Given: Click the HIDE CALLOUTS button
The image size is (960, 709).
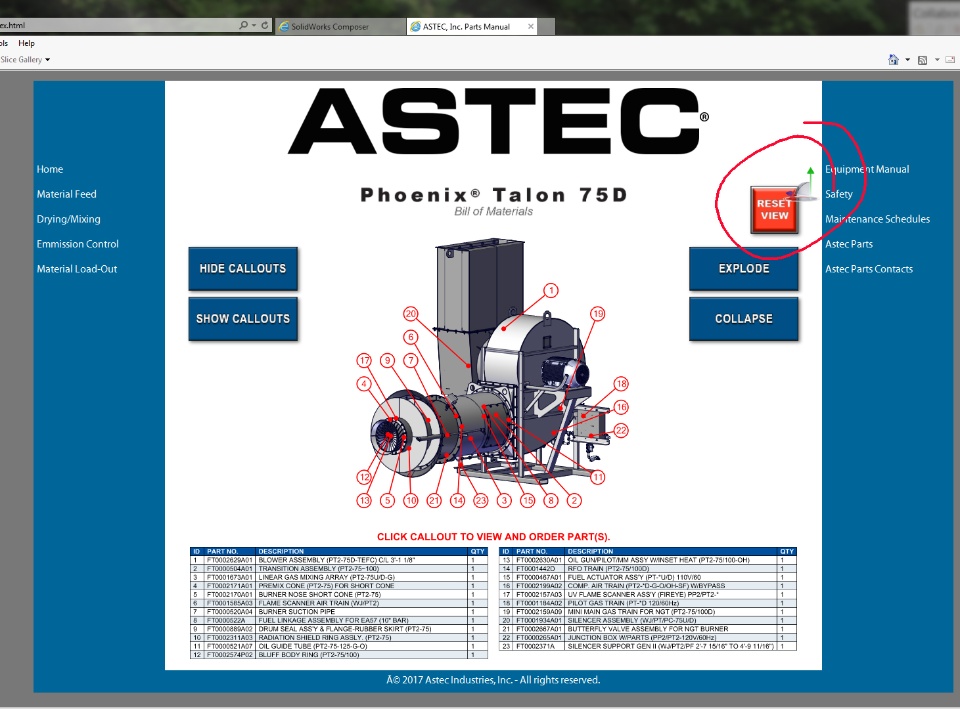Looking at the screenshot, I should 243,268.
